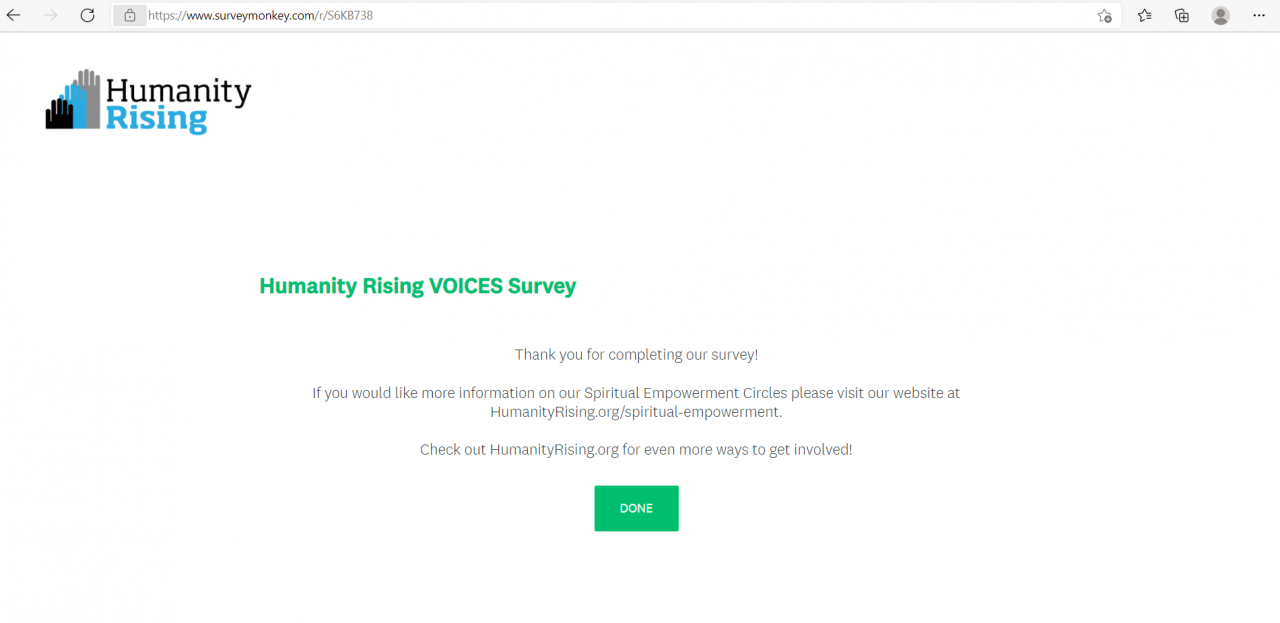Click the raised hands logo graphic
1280x623 pixels.
pyautogui.click(x=73, y=100)
